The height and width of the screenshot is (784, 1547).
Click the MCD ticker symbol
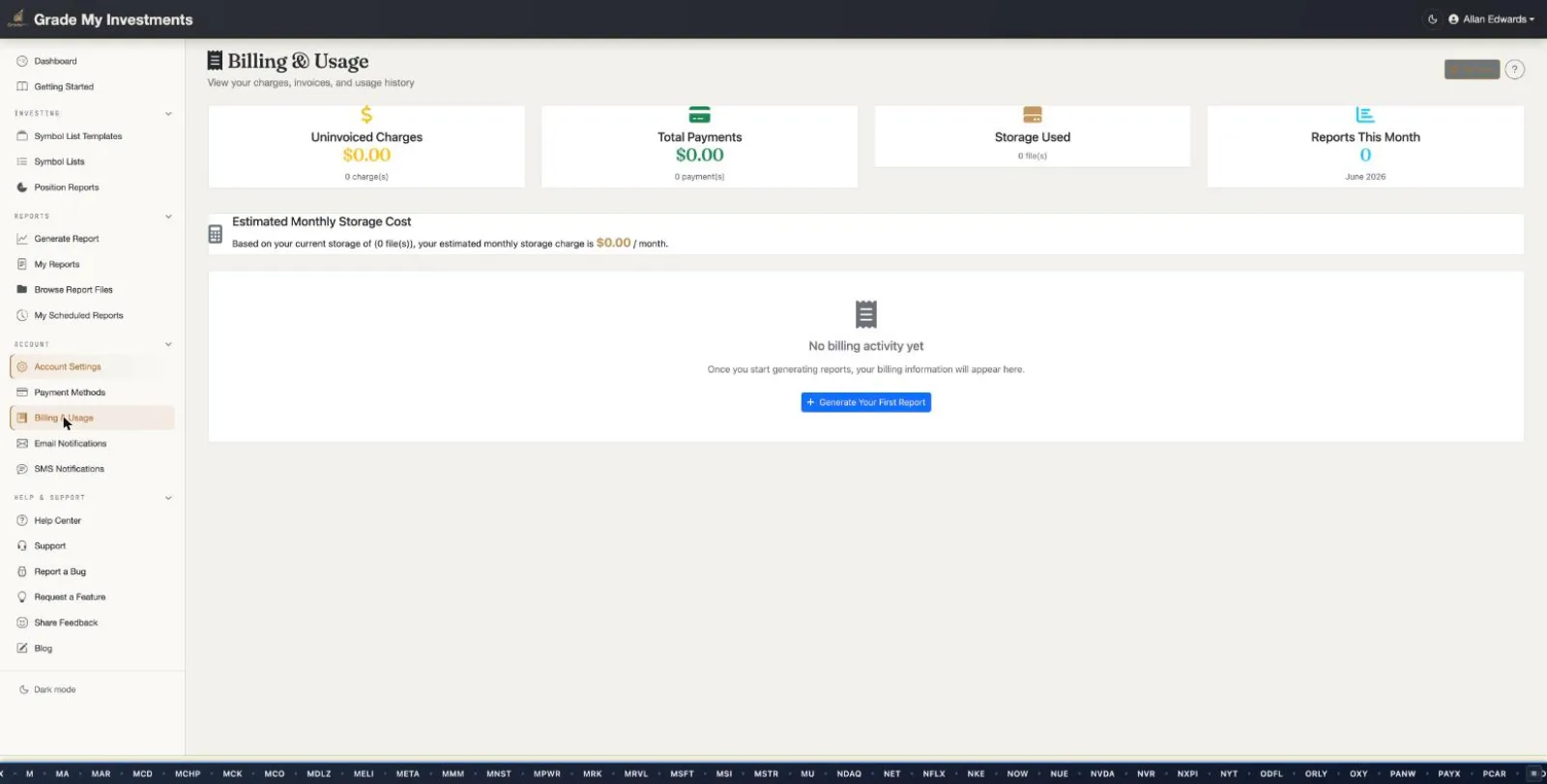pos(142,774)
